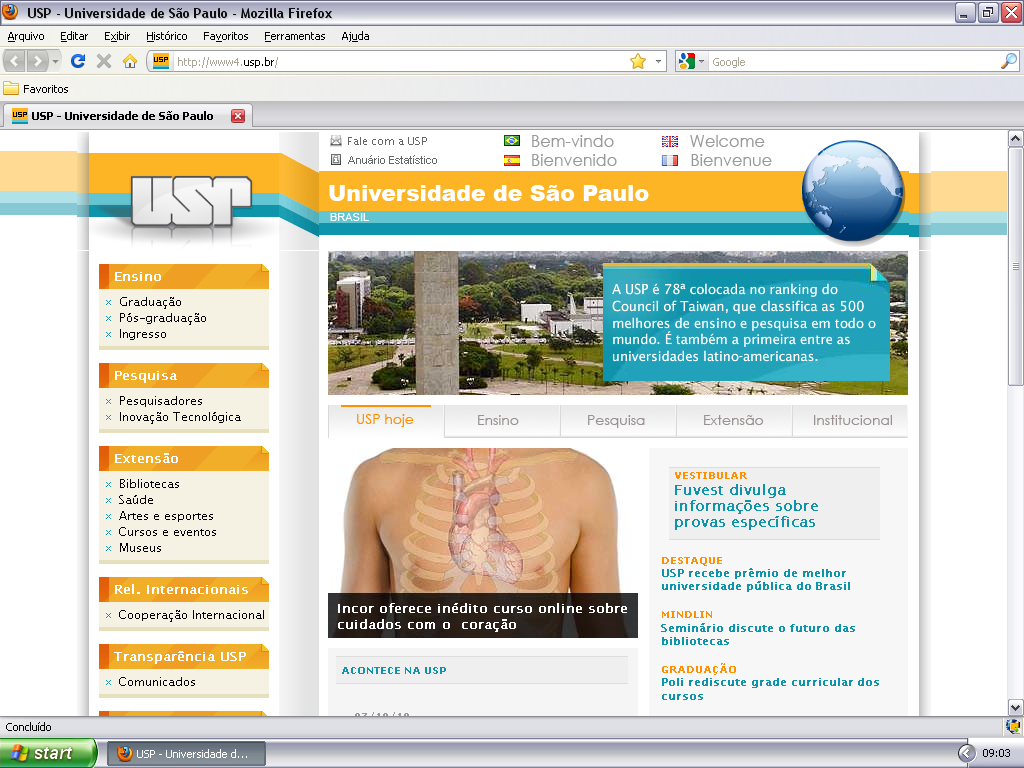Open the Bibliotecas link under Extensão

pyautogui.click(x=149, y=484)
